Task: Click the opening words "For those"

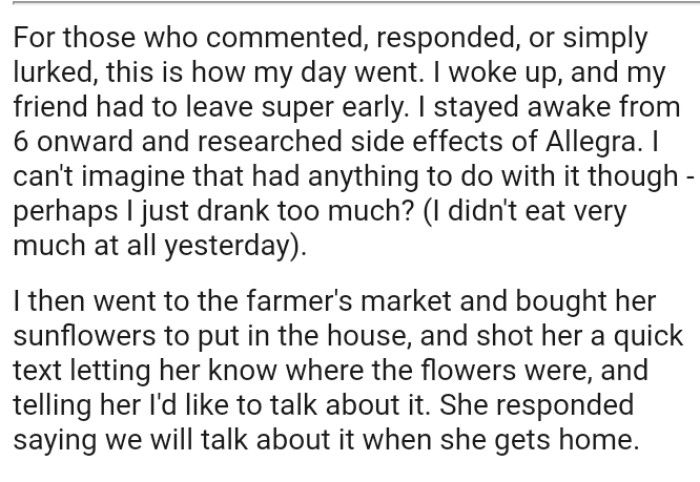Action: (62, 39)
